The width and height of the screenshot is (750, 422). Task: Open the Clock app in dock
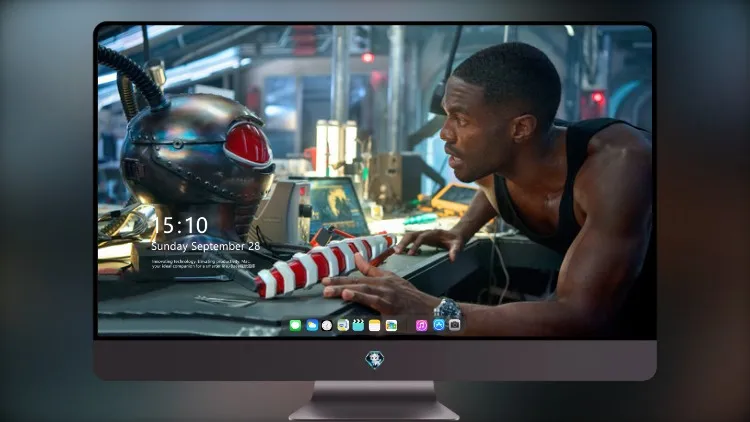(327, 325)
